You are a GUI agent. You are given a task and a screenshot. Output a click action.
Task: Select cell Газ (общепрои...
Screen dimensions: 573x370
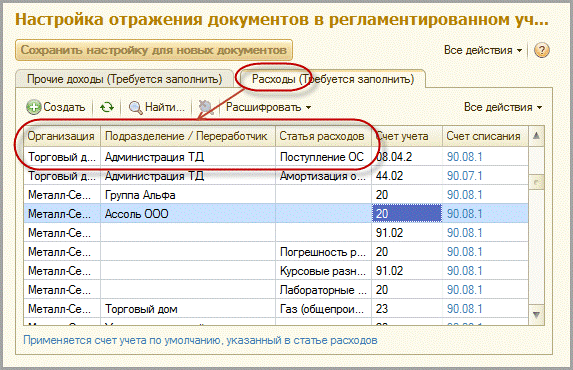click(323, 309)
